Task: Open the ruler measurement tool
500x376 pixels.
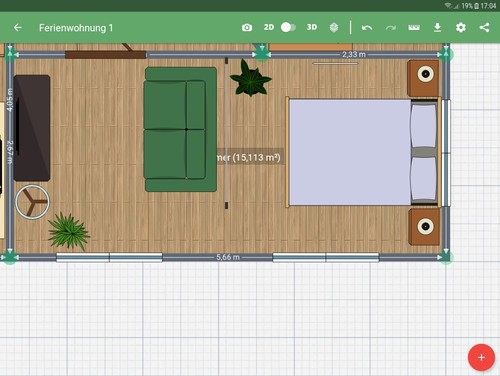Action: coord(414,28)
